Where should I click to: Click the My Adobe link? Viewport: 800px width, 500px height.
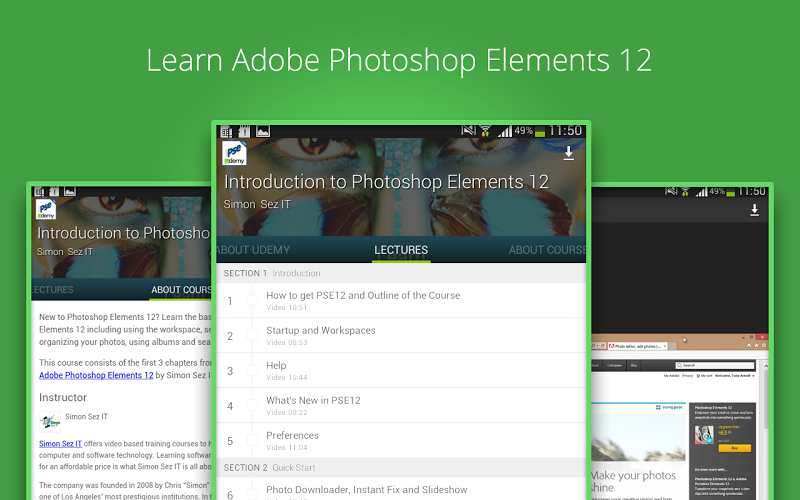[671, 376]
